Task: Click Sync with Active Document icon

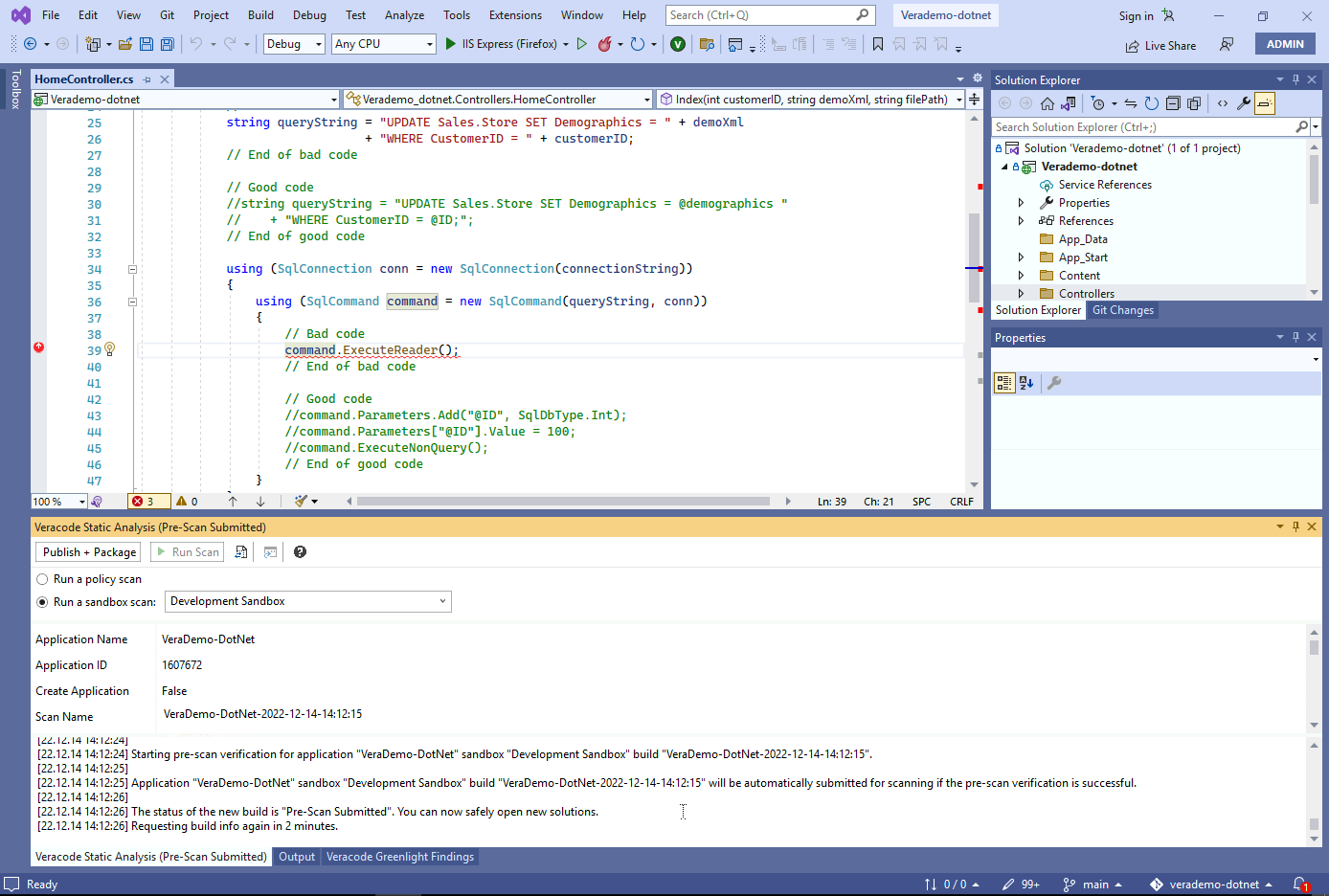Action: [1131, 103]
